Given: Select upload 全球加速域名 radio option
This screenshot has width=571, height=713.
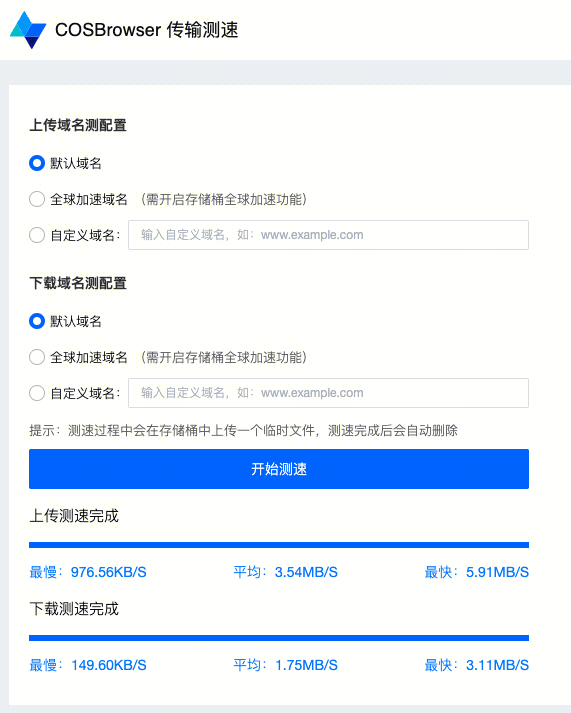Looking at the screenshot, I should (x=37, y=199).
